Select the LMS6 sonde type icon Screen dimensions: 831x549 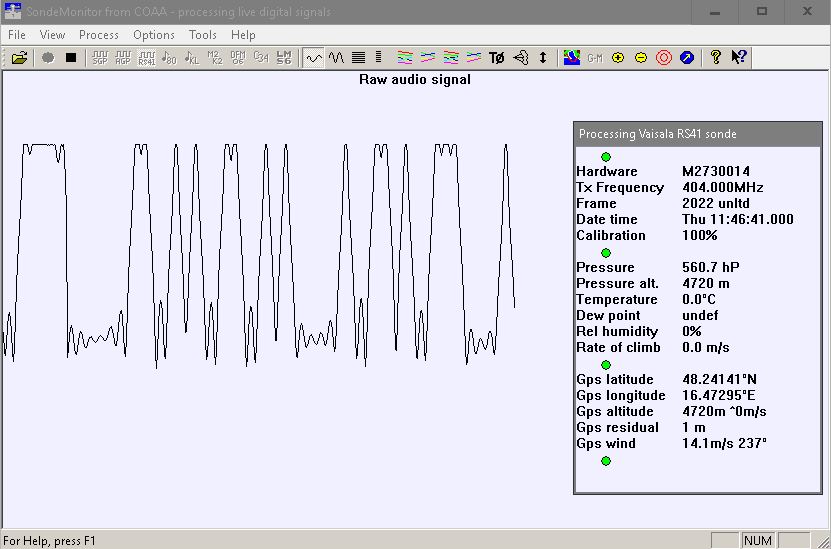(284, 58)
